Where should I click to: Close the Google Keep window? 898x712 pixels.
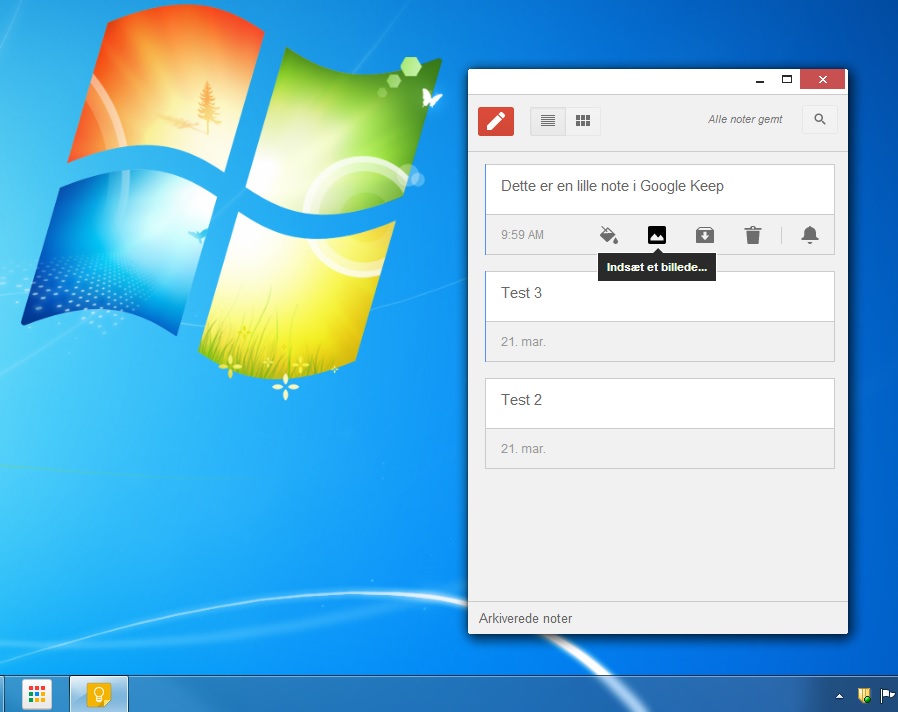[823, 80]
